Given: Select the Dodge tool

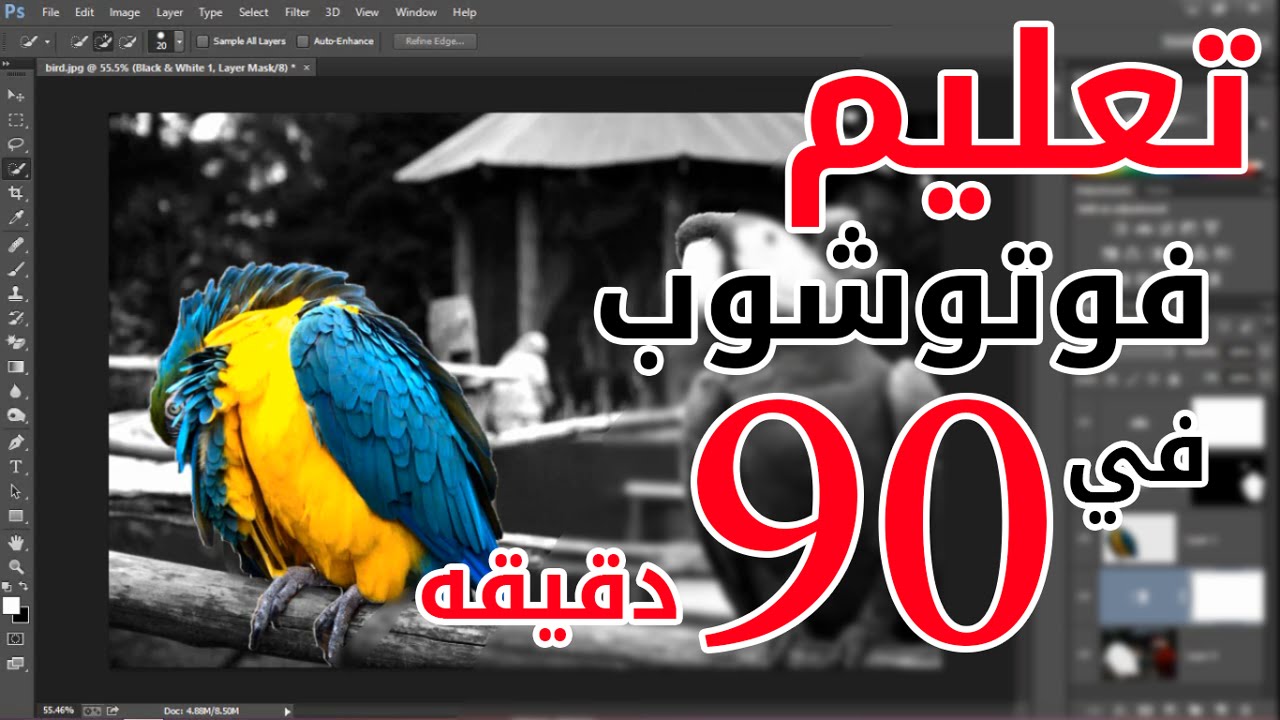Looking at the screenshot, I should pos(16,416).
